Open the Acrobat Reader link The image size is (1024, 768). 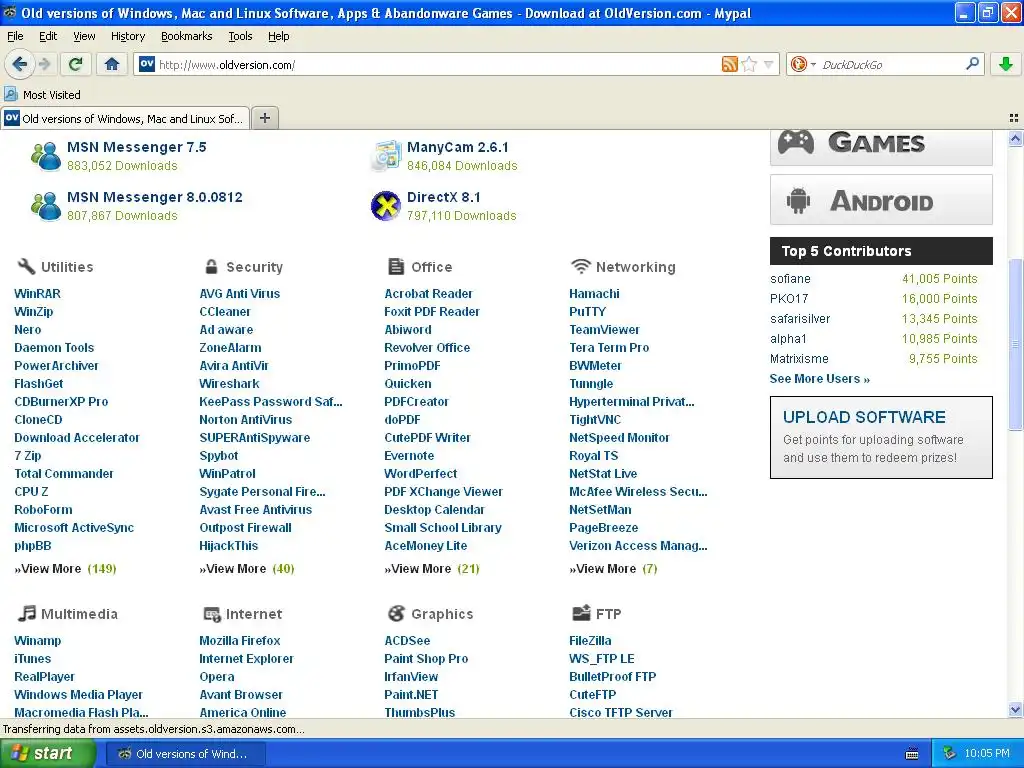pyautogui.click(x=428, y=294)
